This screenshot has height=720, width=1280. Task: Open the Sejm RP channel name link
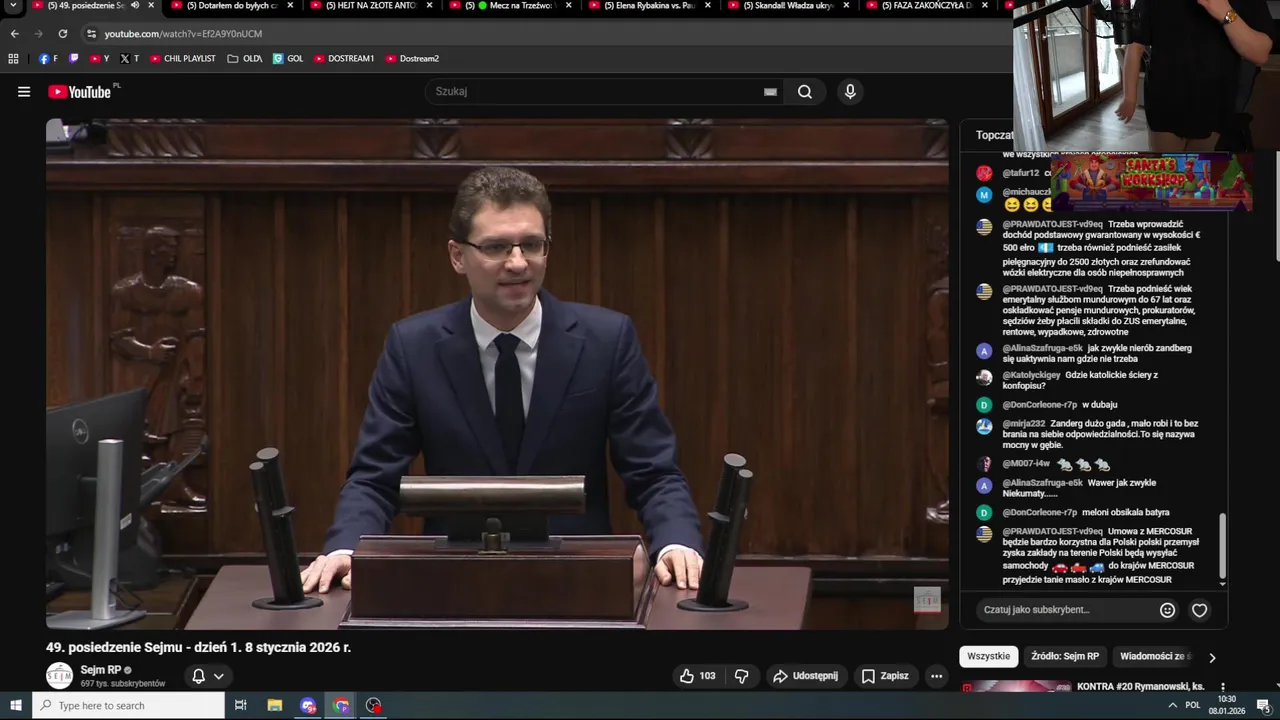point(101,670)
